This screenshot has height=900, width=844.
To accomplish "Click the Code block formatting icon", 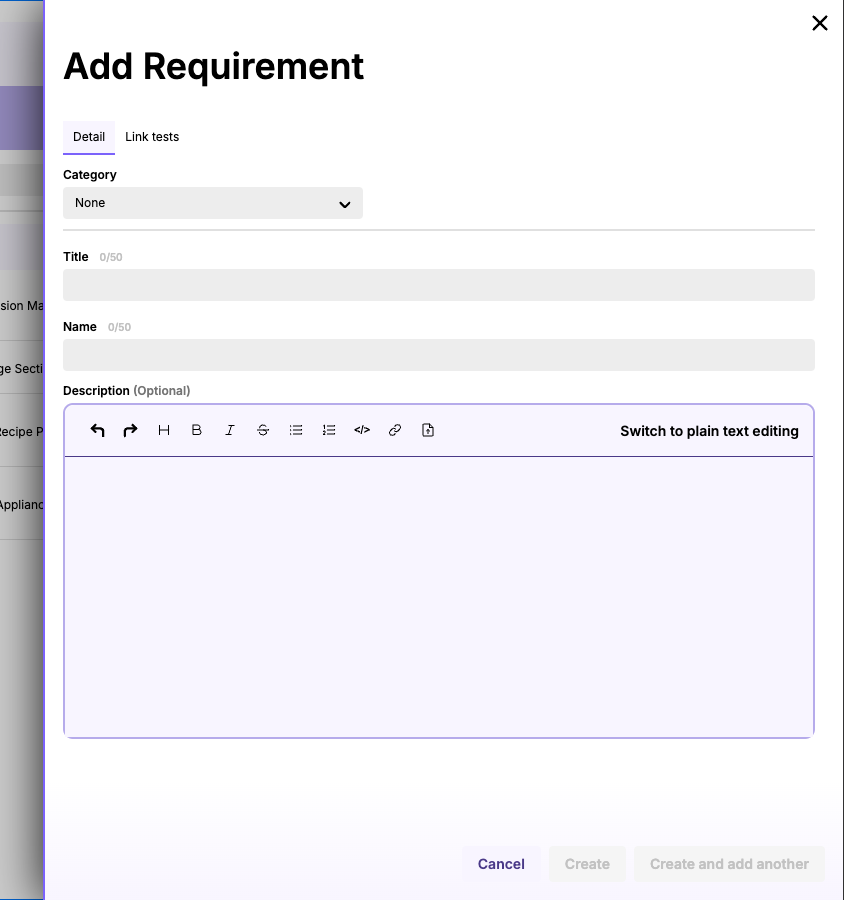I will coord(361,430).
